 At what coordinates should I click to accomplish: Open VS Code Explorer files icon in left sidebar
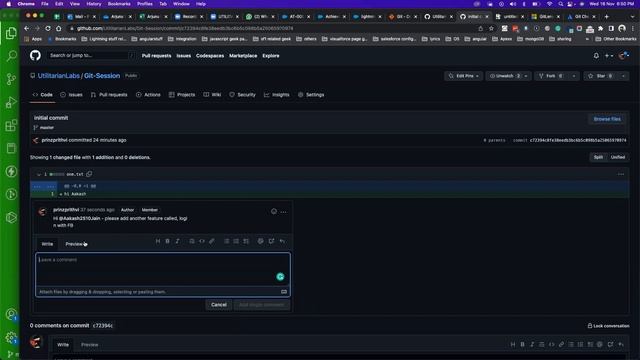11,33
